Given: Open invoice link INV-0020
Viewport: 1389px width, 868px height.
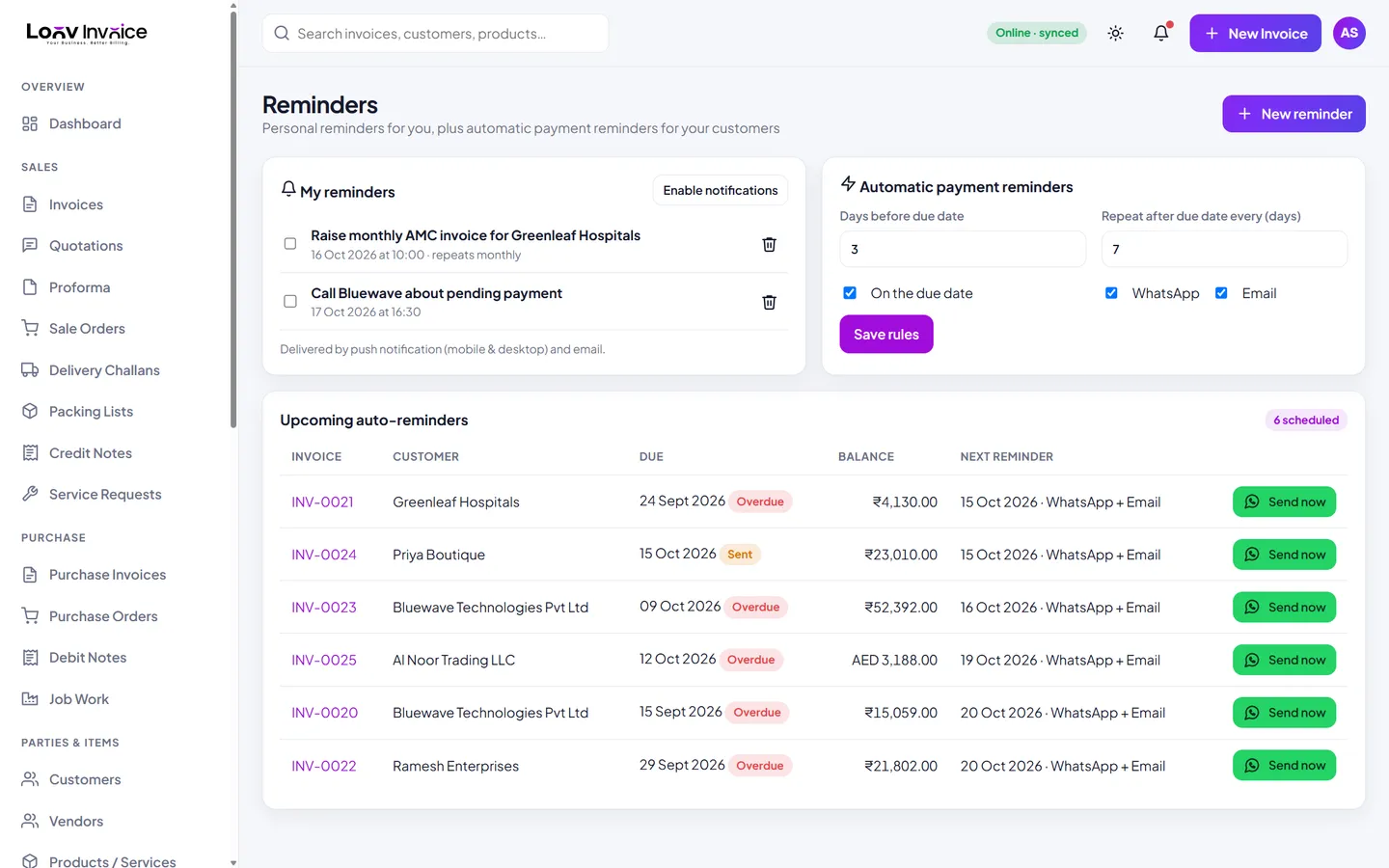Looking at the screenshot, I should coord(325,713).
